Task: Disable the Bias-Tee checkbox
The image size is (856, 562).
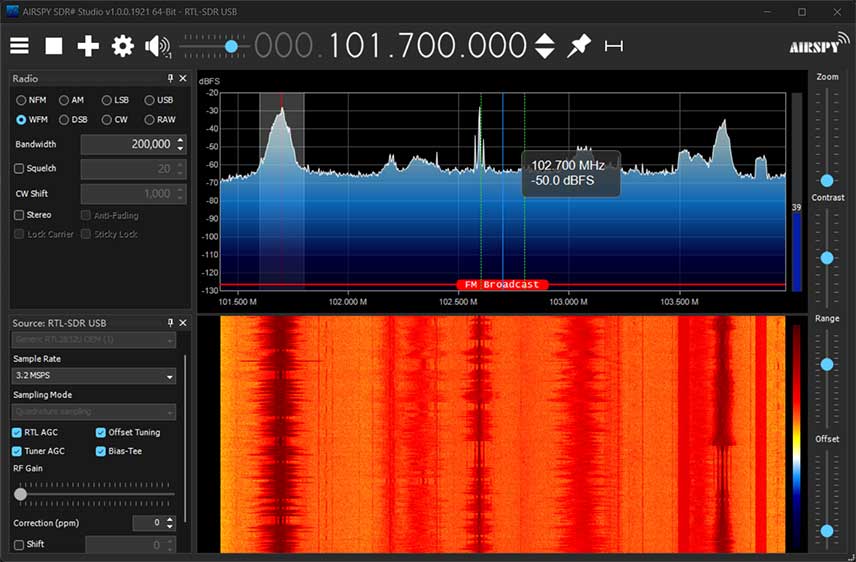Action: [100, 451]
